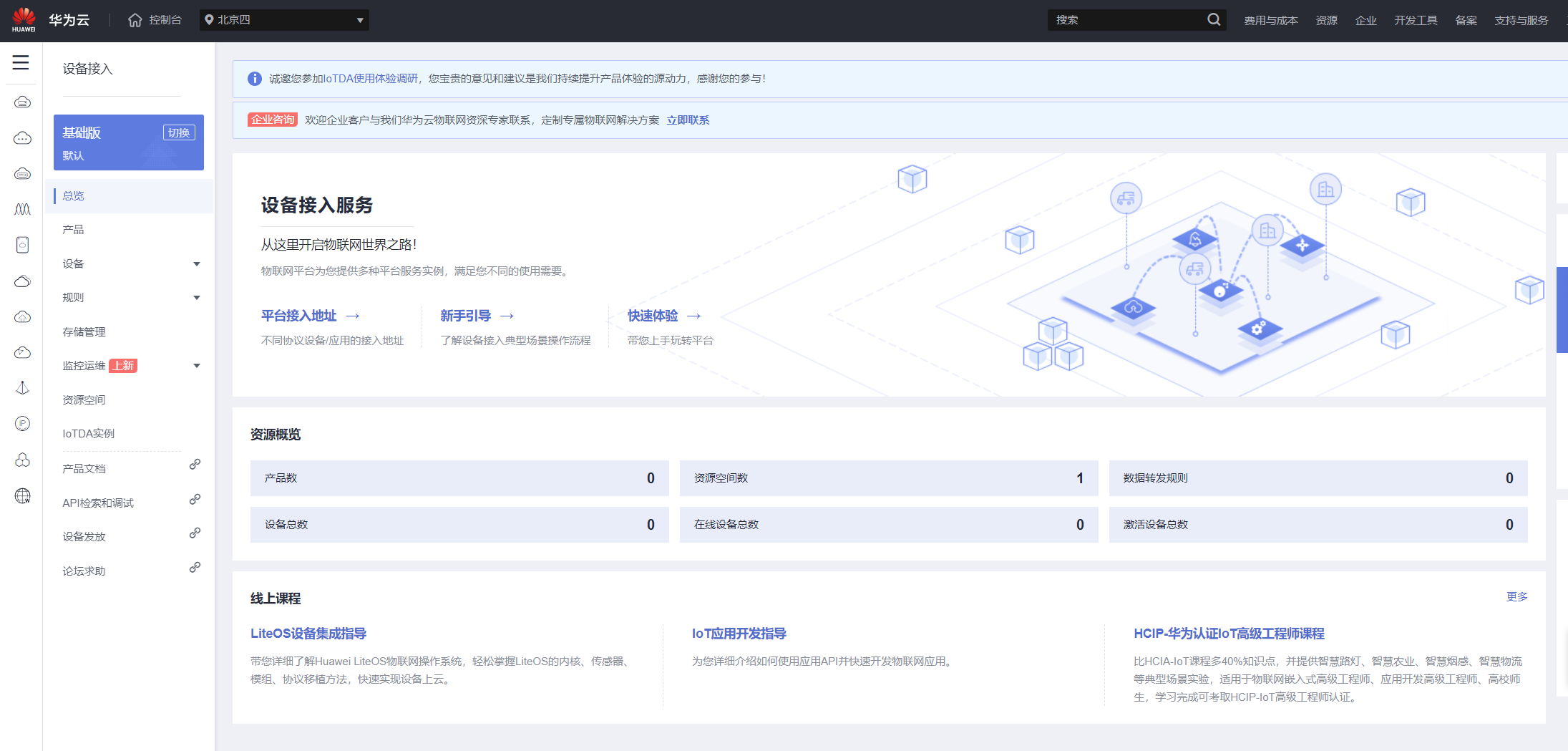Click the 企业咨询 red tag
The height and width of the screenshot is (751, 1568).
tap(273, 120)
